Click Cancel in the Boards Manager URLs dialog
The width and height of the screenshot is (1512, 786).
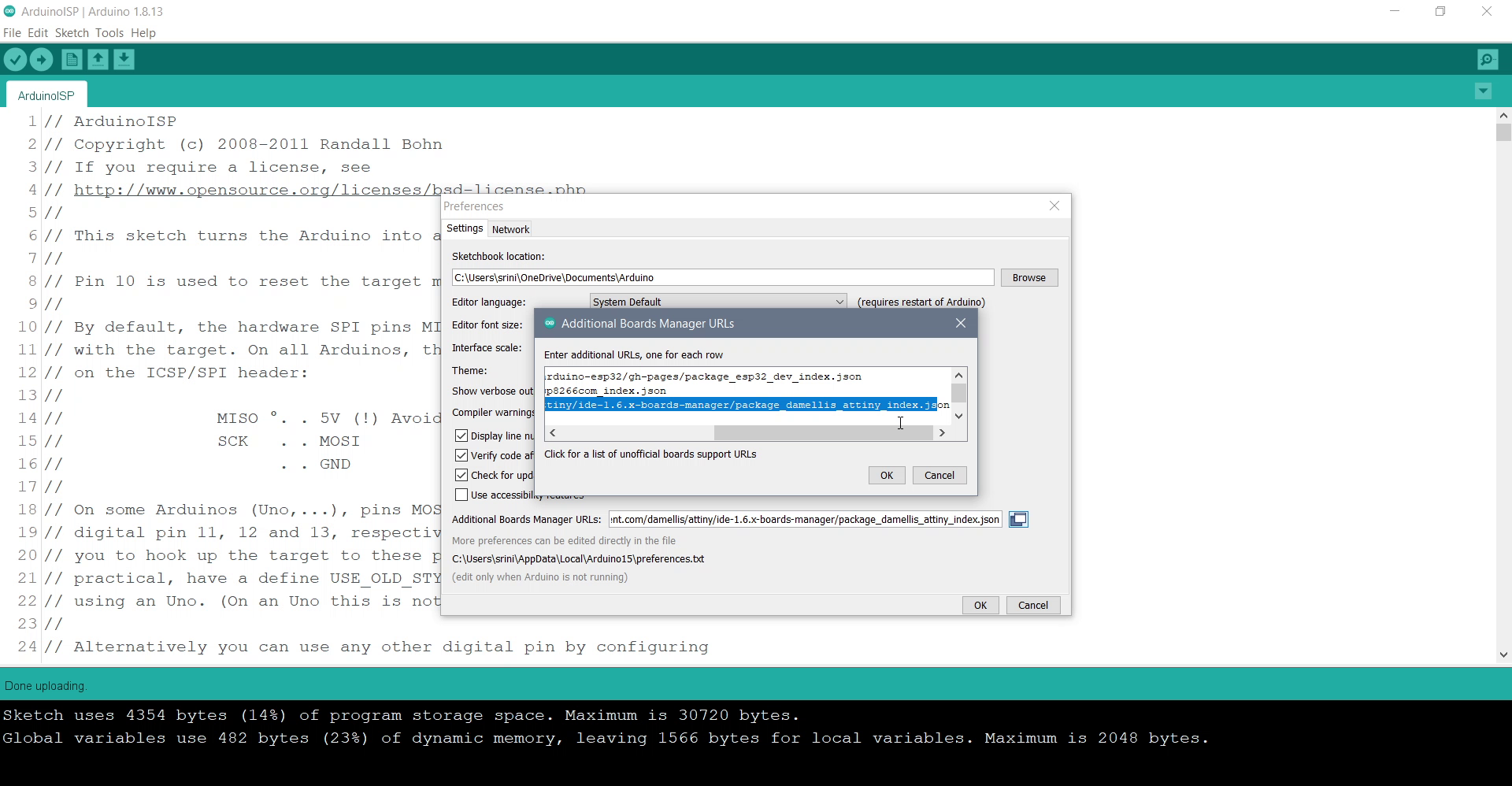[x=939, y=476]
